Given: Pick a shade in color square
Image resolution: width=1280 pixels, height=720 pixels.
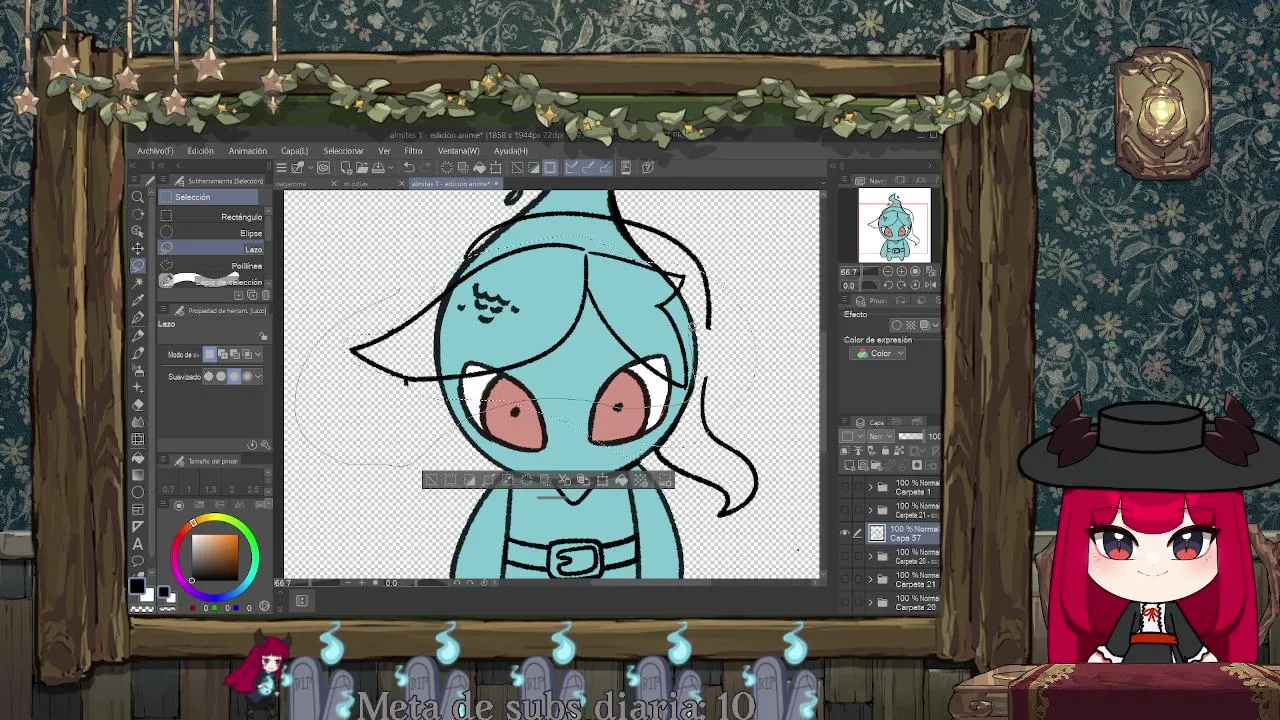Looking at the screenshot, I should 215,557.
